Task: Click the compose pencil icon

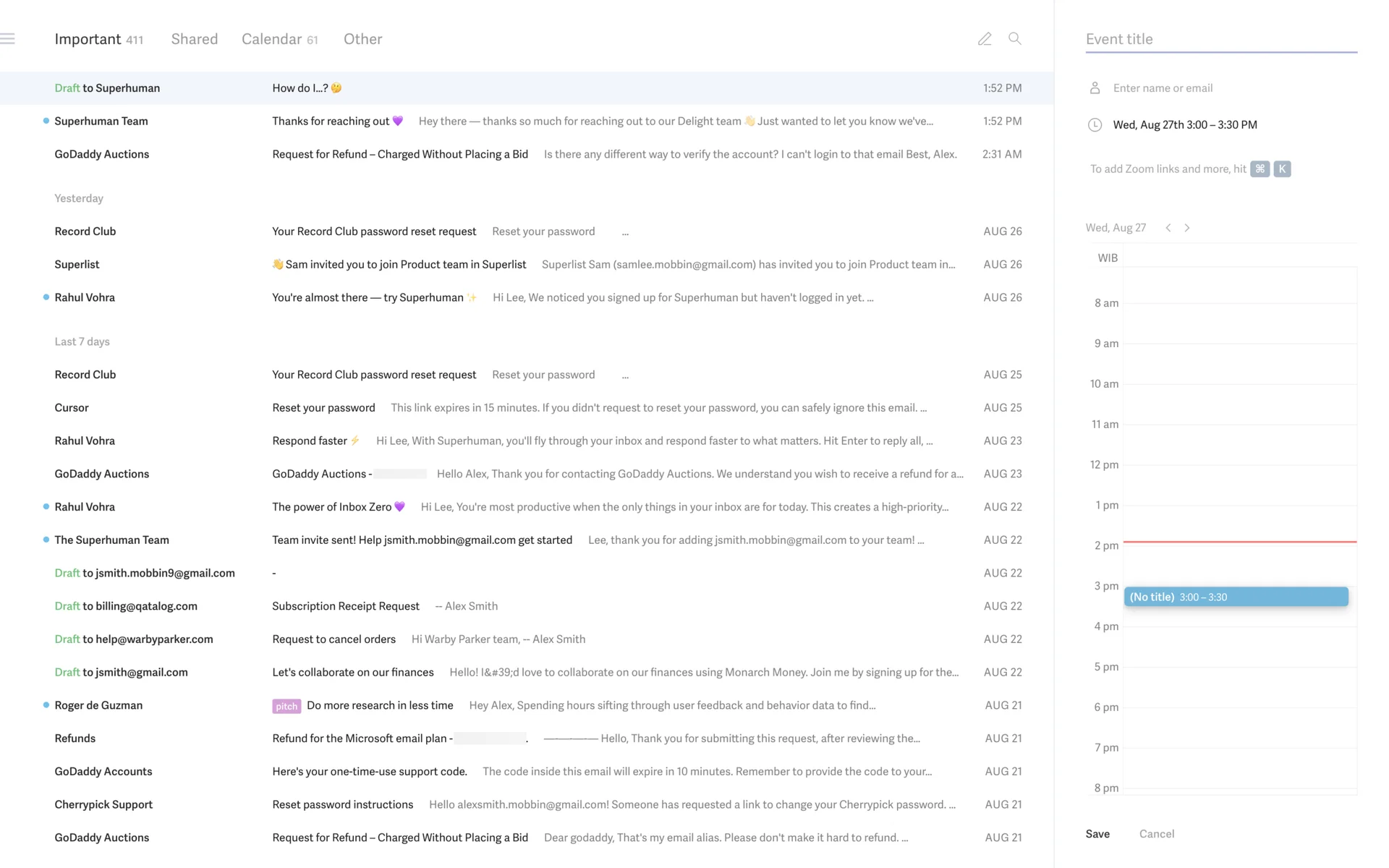Action: point(985,39)
